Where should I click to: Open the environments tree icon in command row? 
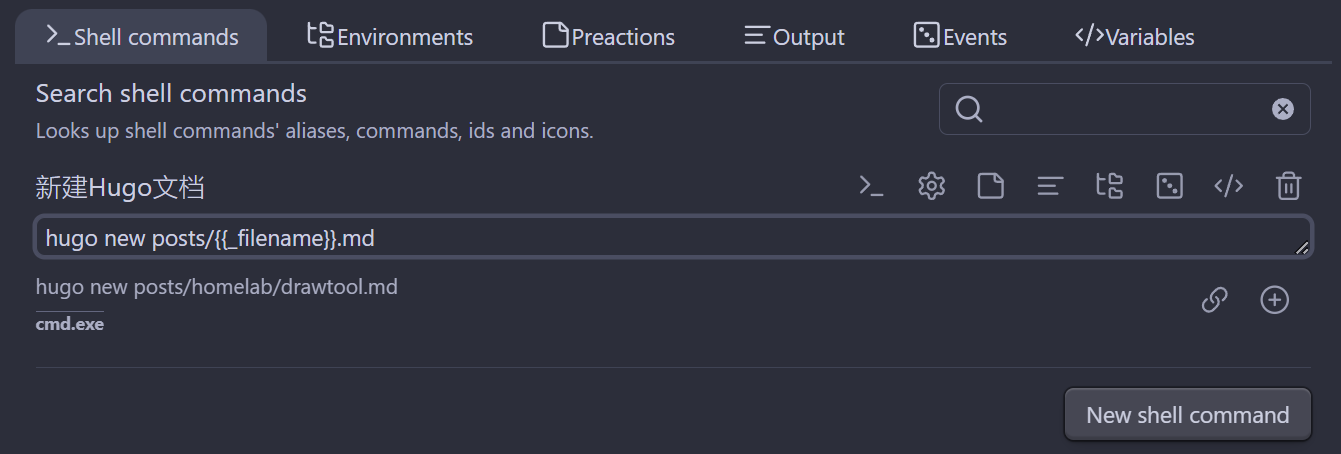[x=1109, y=186]
